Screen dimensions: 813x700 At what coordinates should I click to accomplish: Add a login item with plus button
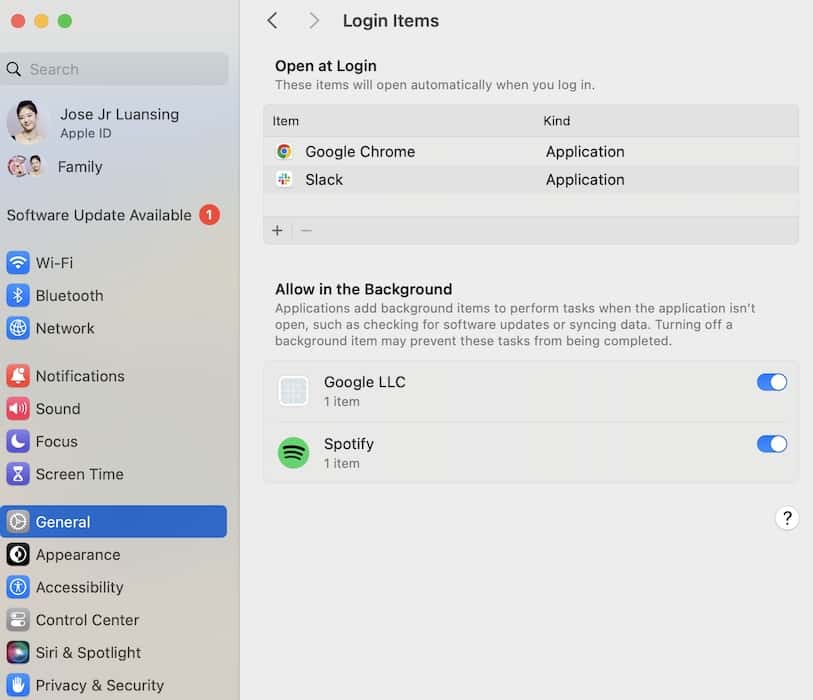point(277,231)
